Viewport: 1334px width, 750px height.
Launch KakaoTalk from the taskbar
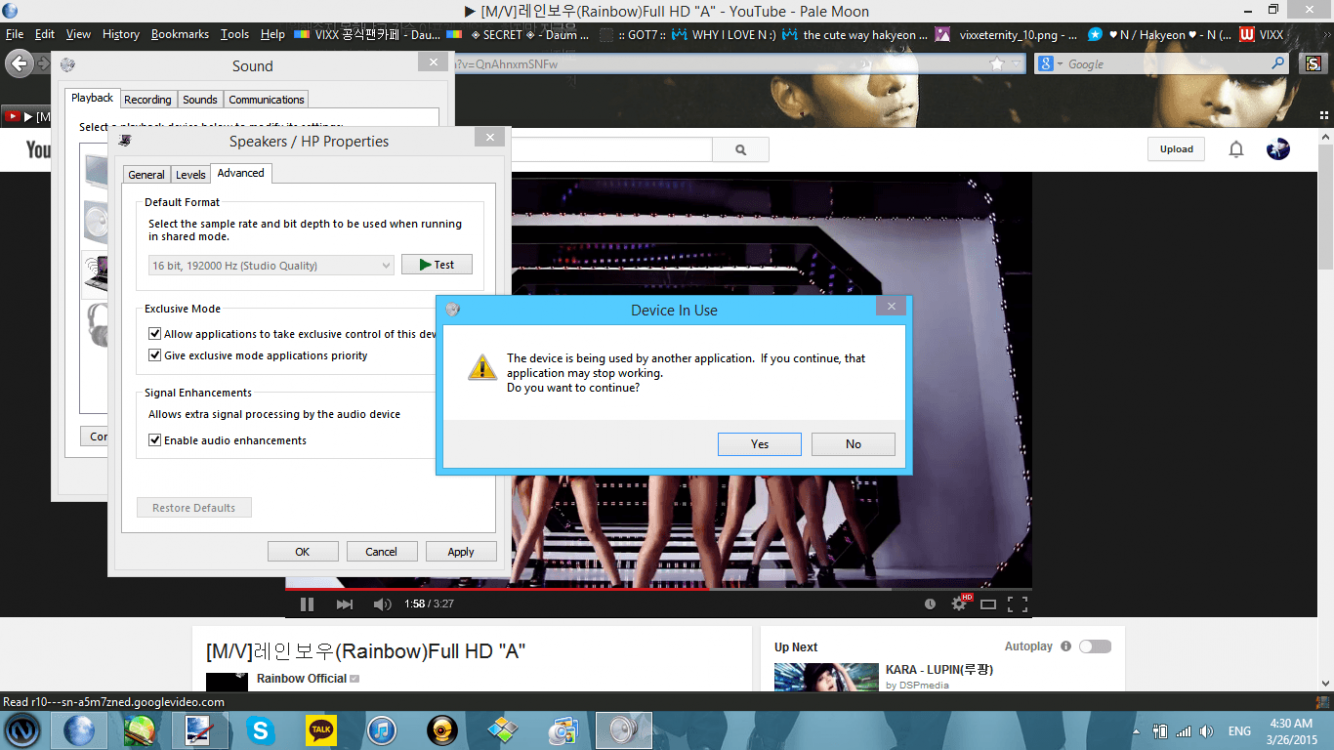[x=321, y=730]
